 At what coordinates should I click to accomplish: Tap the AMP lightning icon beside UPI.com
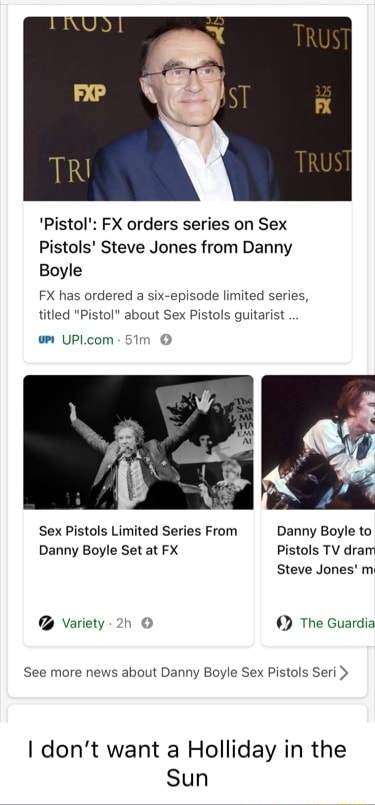point(166,339)
